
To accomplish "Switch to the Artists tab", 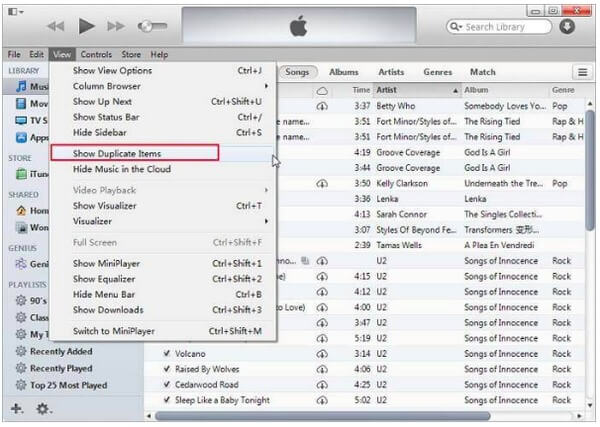I will click(x=391, y=72).
